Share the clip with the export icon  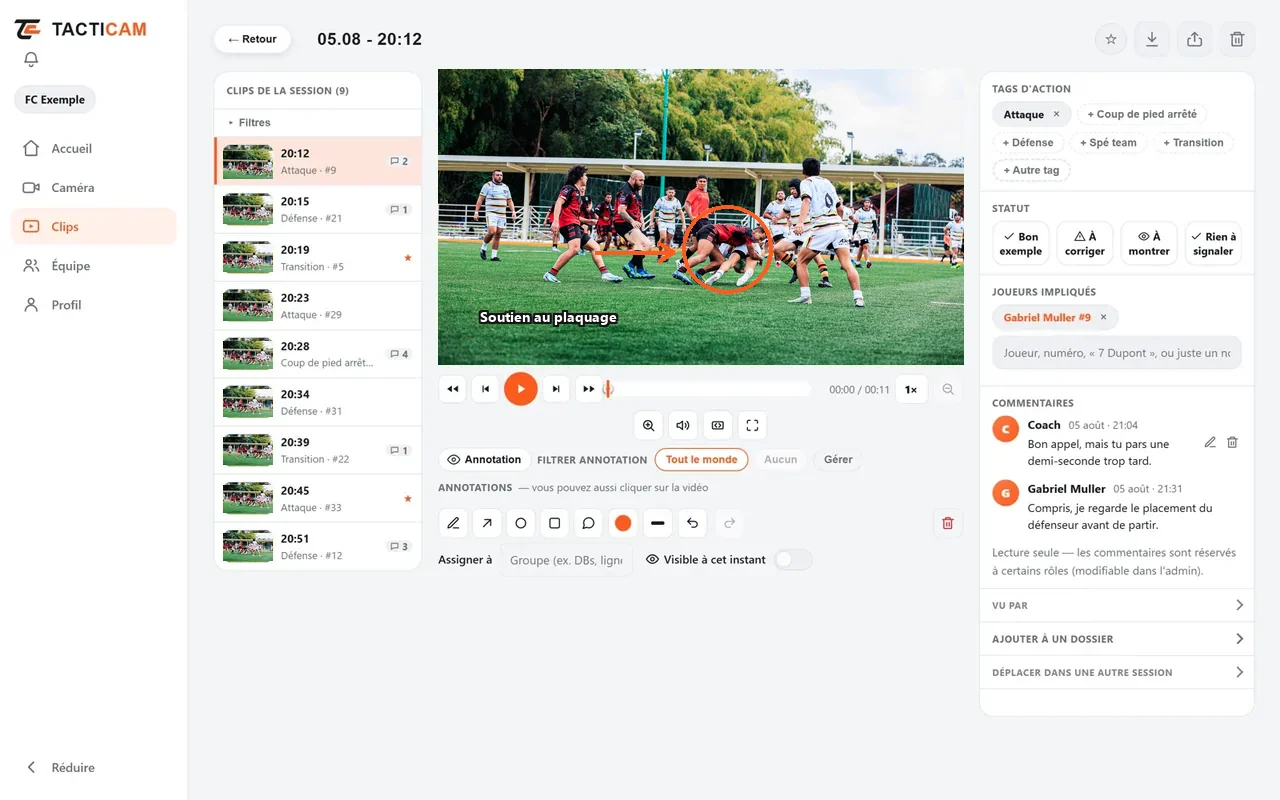coord(1194,39)
